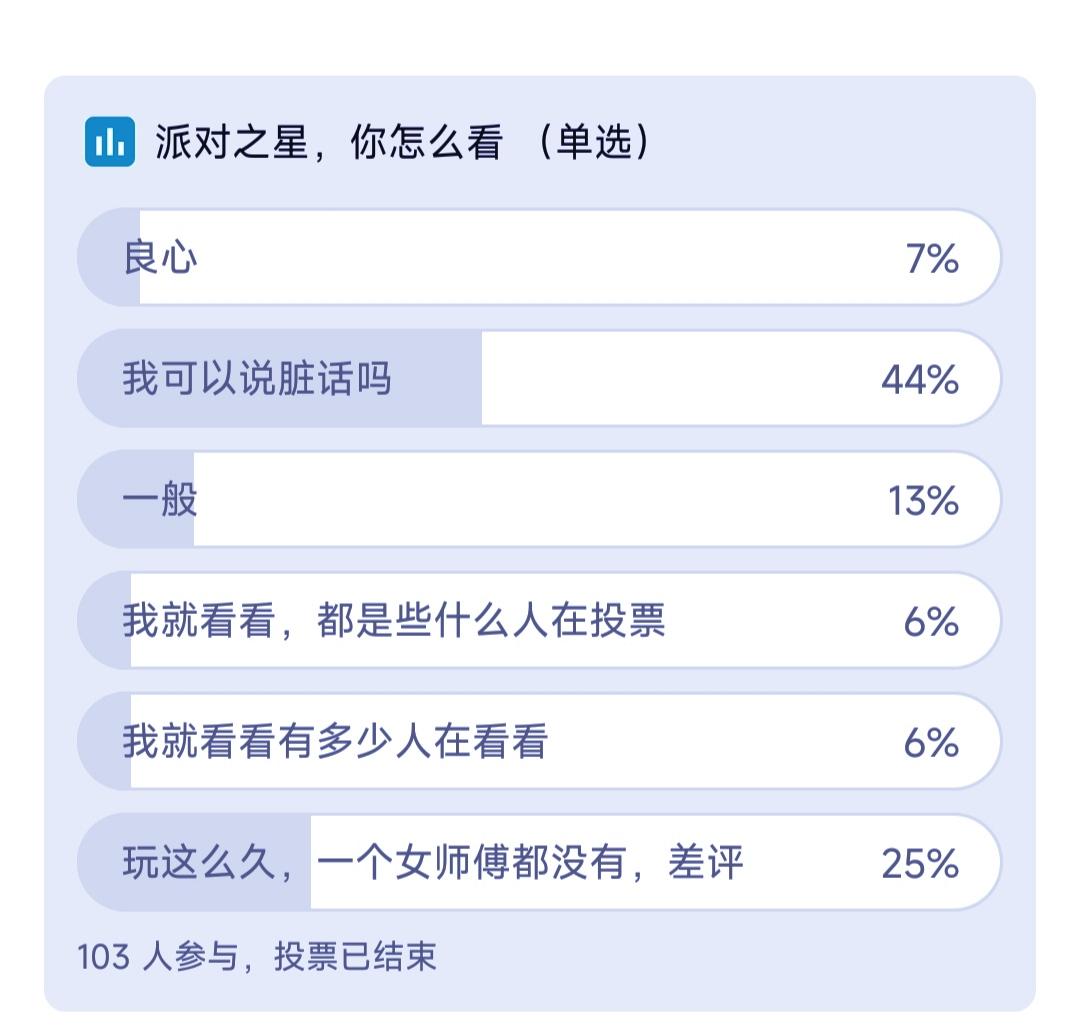Choose 我就看看有多少人在看看 option
The image size is (1080, 1033).
[539, 741]
